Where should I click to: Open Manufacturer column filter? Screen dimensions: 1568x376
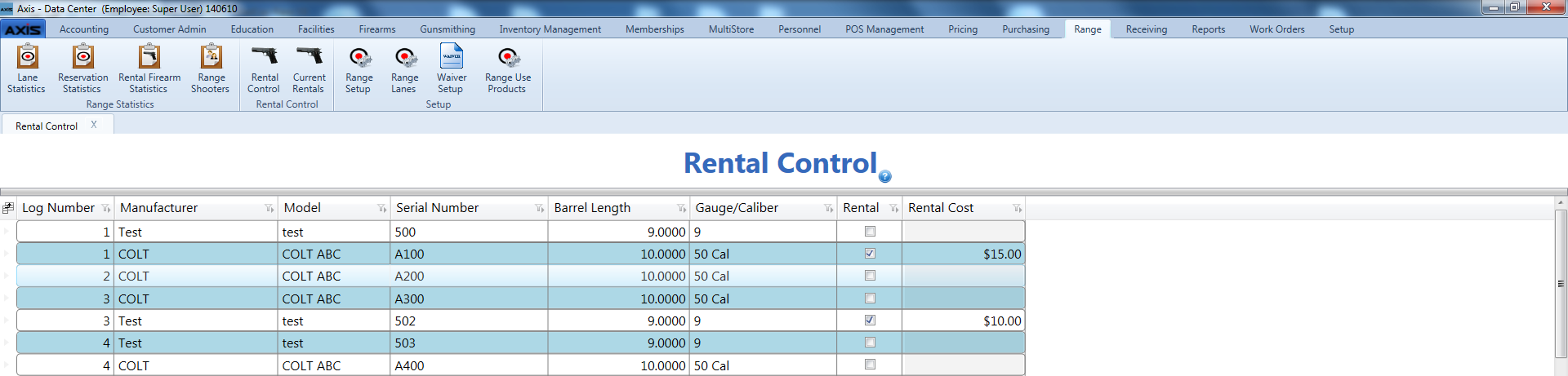[x=269, y=209]
